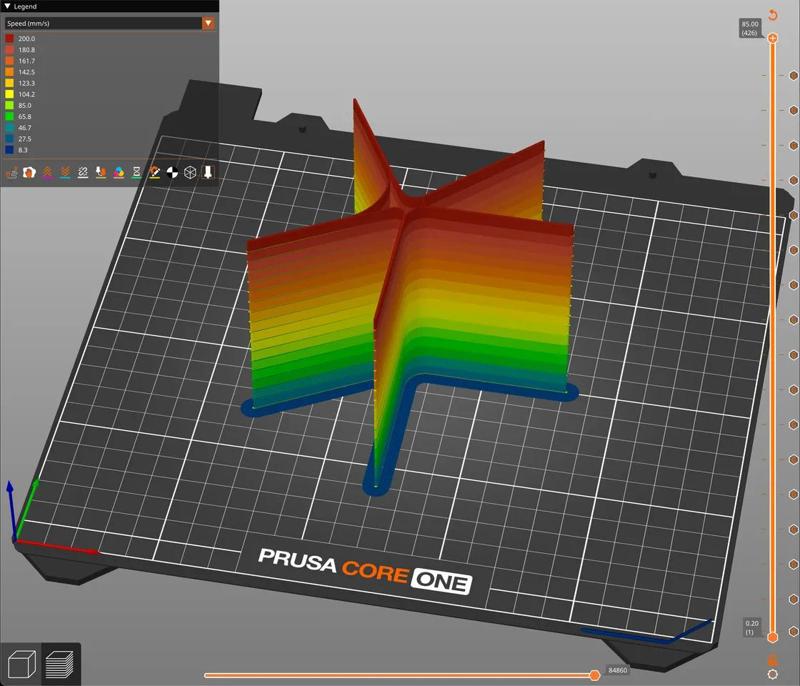Viewport: 800px width, 686px height.
Task: Toggle color change markers in the legend
Action: click(x=119, y=172)
